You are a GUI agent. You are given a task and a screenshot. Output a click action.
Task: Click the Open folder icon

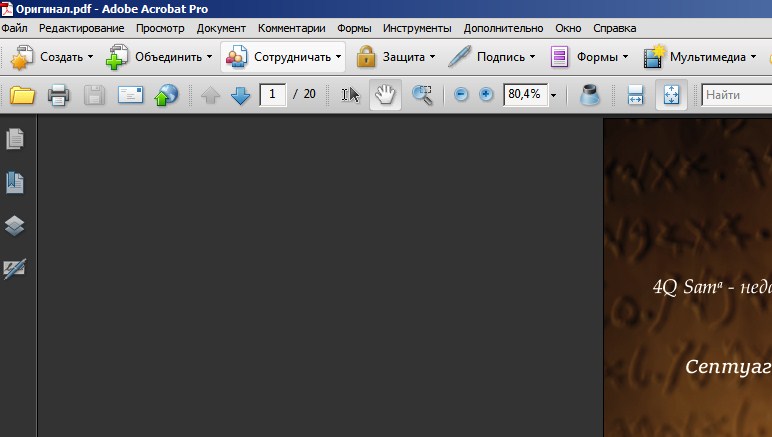pyautogui.click(x=22, y=95)
